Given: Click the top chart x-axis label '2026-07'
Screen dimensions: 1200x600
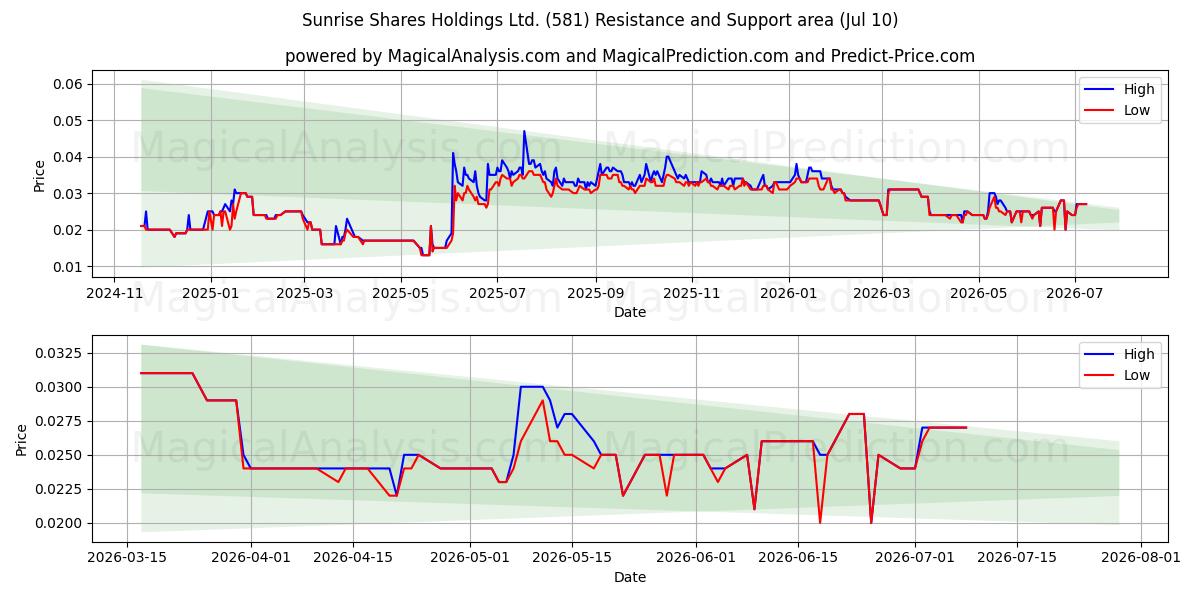Looking at the screenshot, I should [1075, 293].
